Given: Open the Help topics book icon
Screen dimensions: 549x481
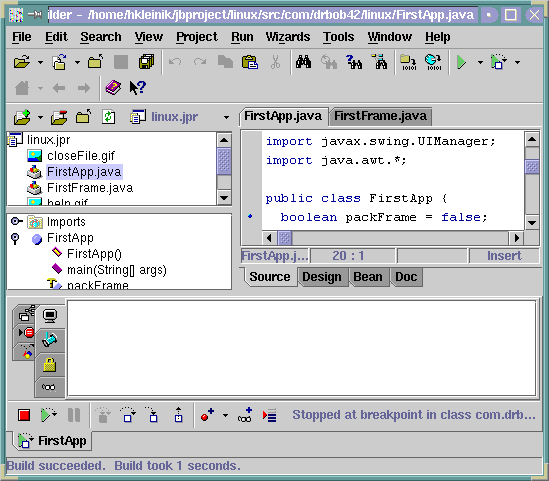Looking at the screenshot, I should point(113,88).
